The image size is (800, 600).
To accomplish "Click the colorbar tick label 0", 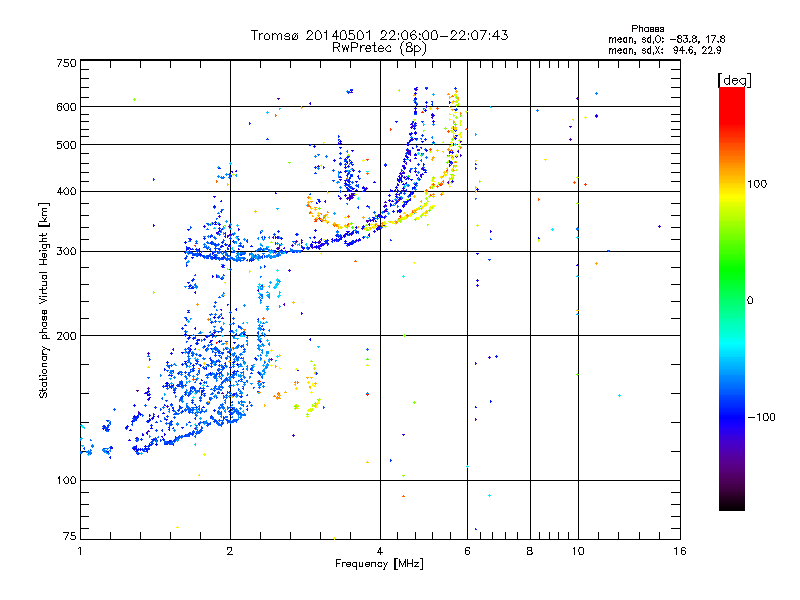I will [750, 301].
